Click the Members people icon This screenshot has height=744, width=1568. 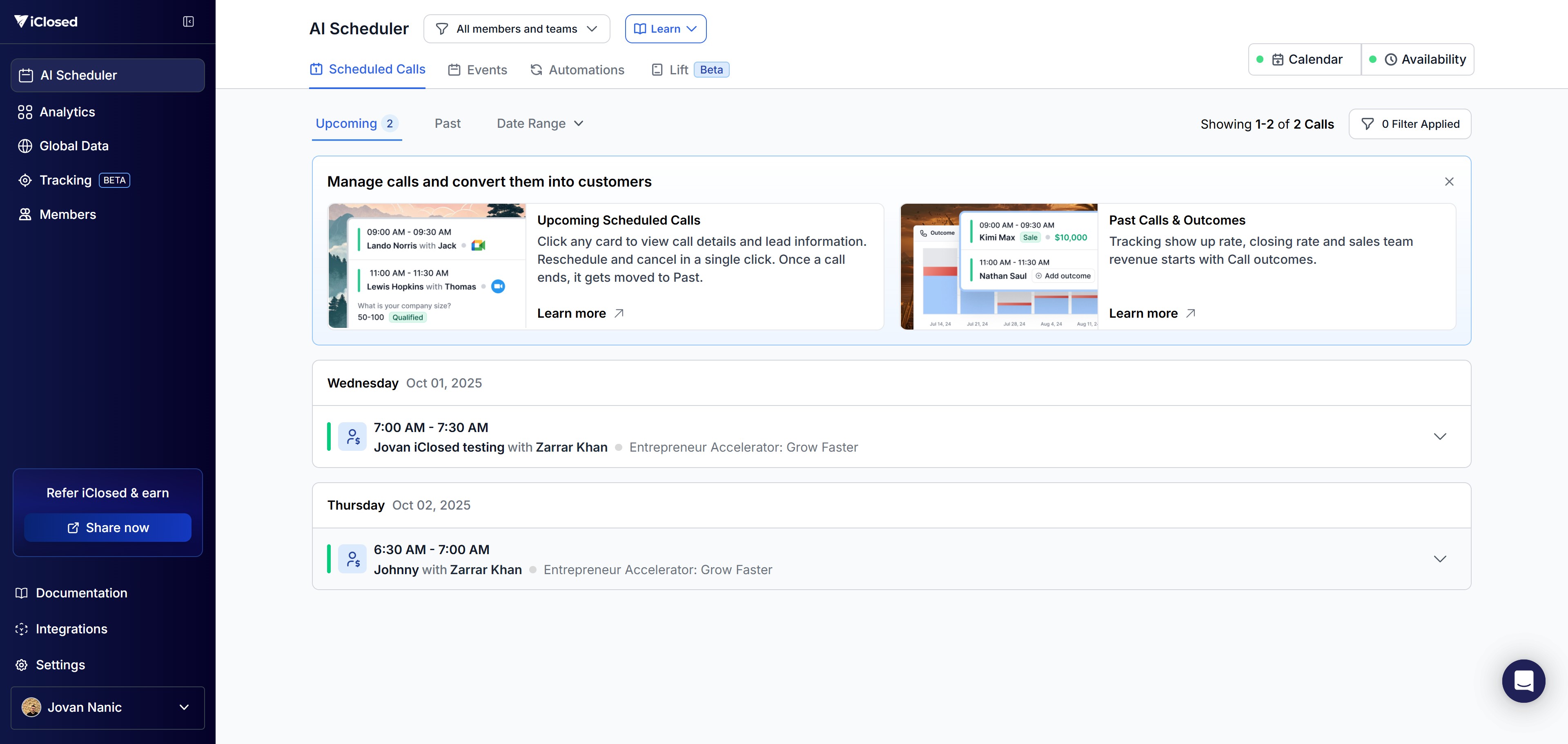25,214
